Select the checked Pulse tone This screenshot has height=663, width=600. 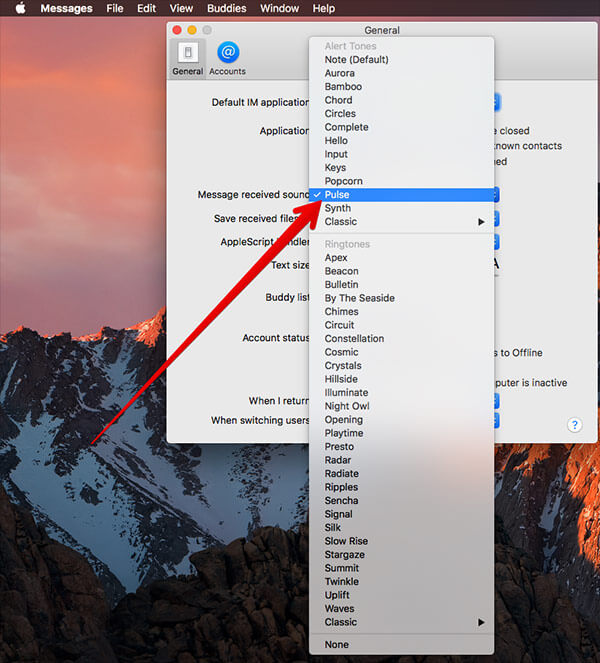(x=401, y=195)
